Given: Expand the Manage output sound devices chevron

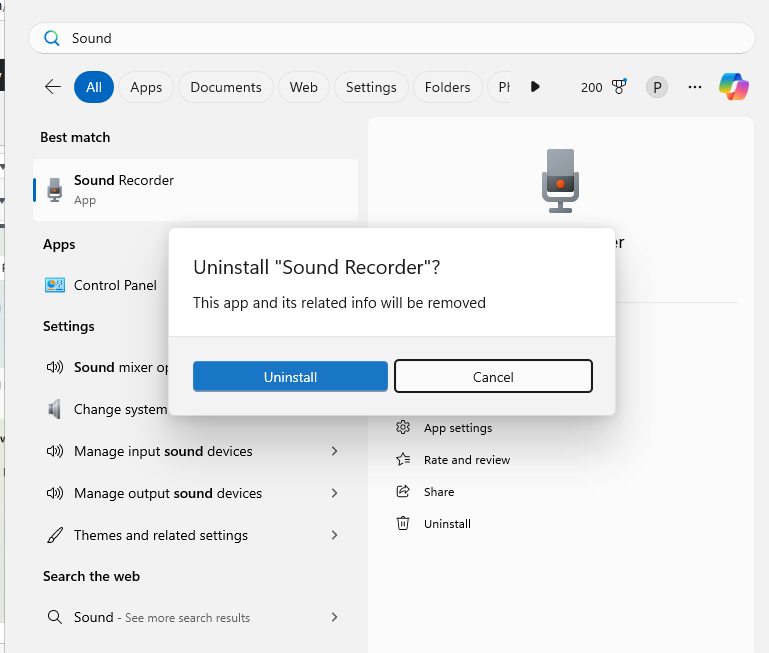Looking at the screenshot, I should tap(334, 493).
